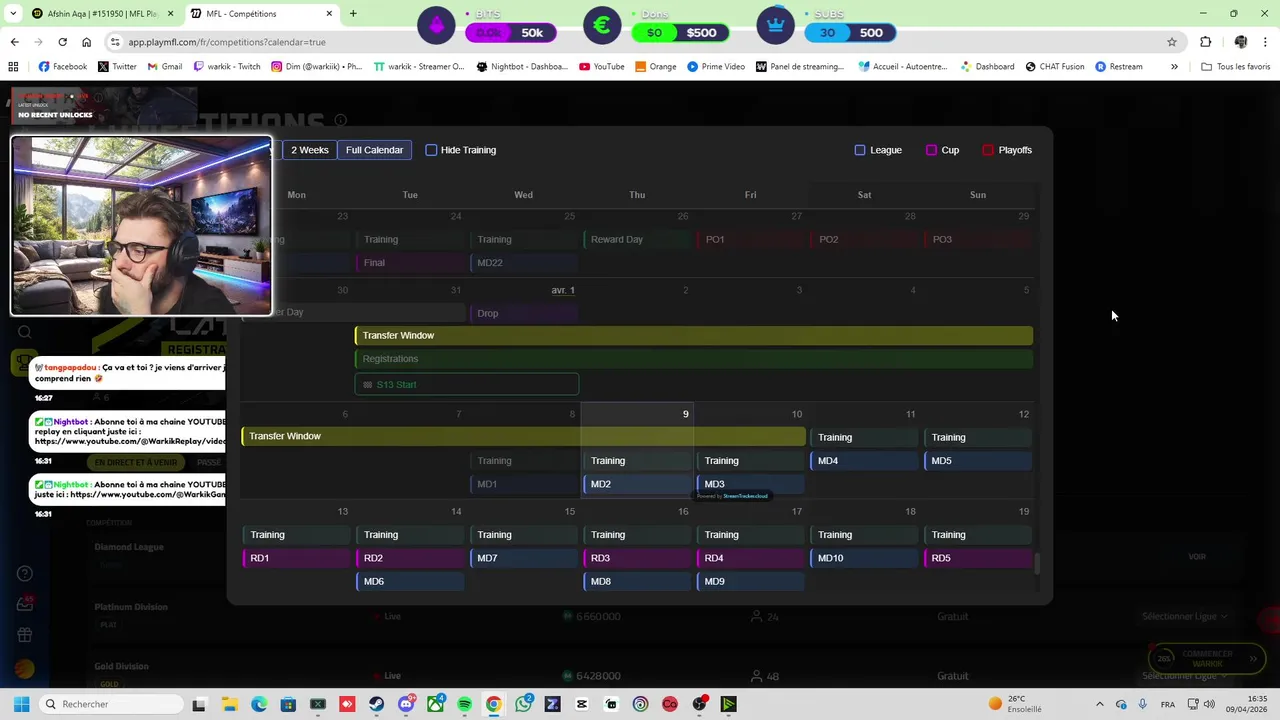The image size is (1280, 720).
Task: Open the weather widget showing 26°C
Action: click(x=1015, y=704)
